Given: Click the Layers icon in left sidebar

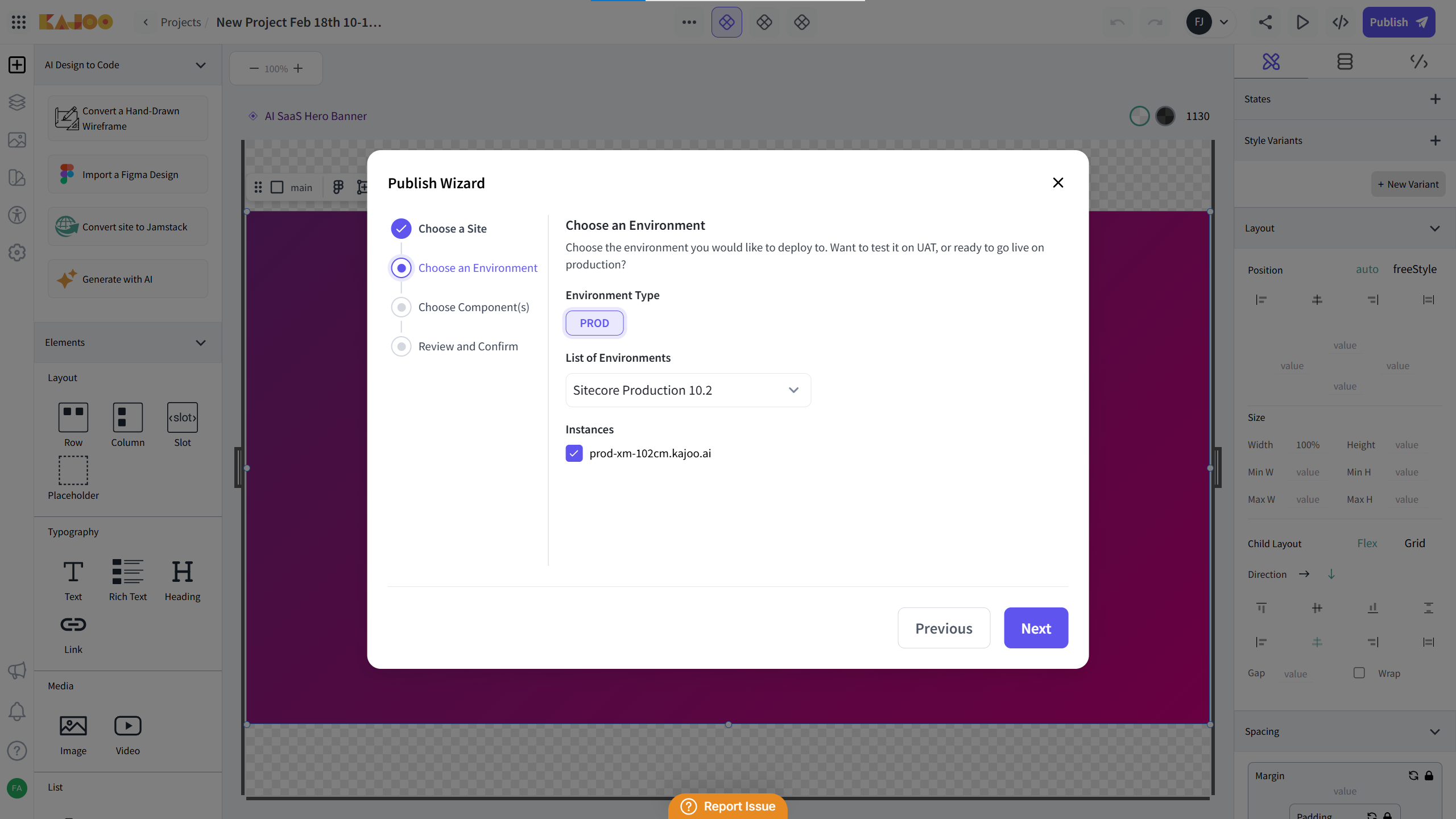Looking at the screenshot, I should click(17, 102).
